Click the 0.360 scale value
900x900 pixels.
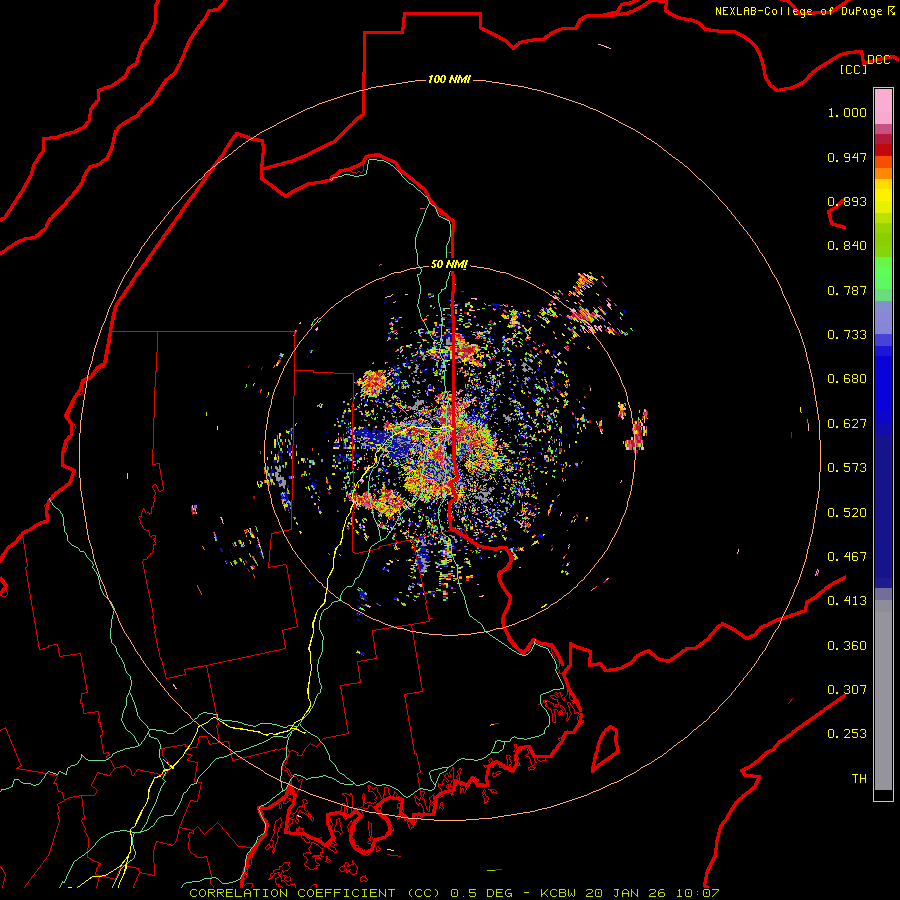[847, 646]
